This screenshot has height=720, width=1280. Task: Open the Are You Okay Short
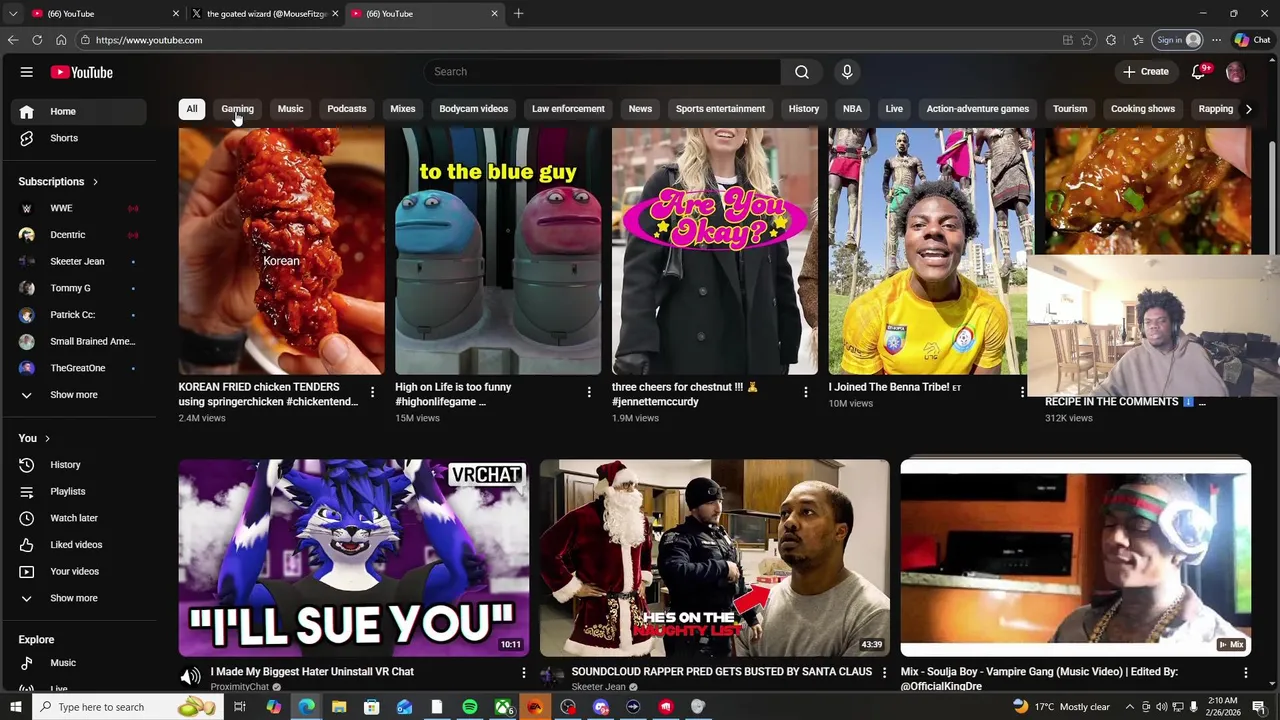(x=715, y=251)
